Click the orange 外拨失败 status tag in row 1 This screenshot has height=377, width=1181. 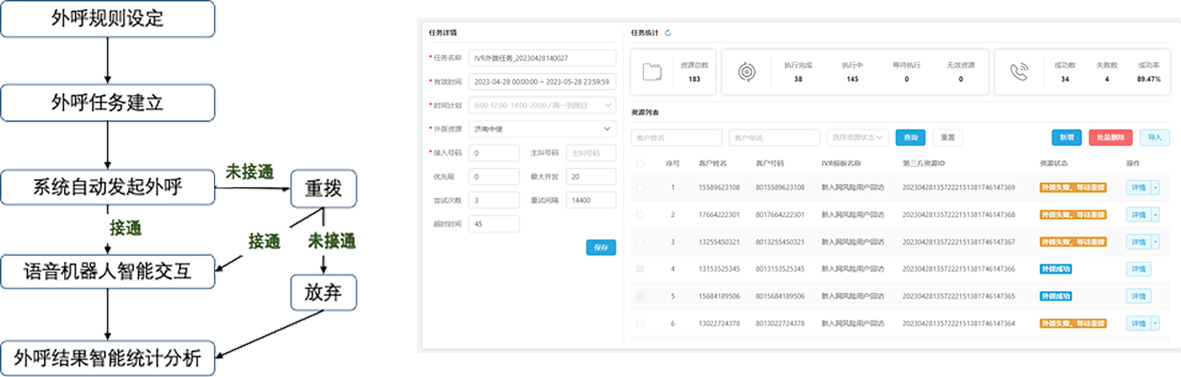click(1073, 187)
